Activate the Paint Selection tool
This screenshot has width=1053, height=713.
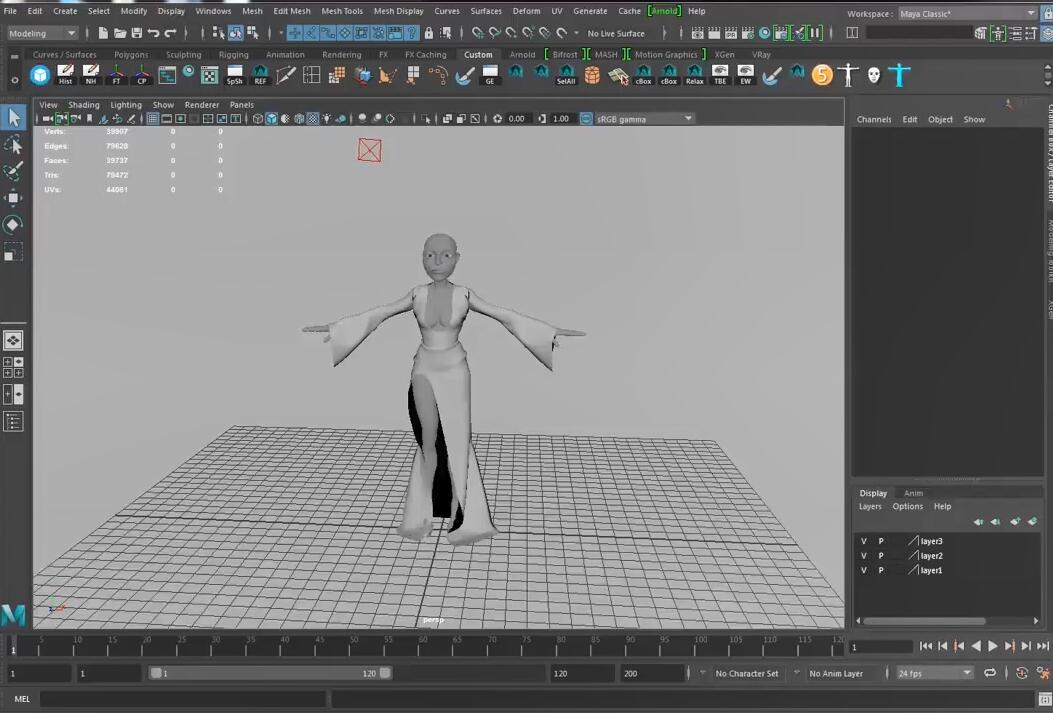13,171
